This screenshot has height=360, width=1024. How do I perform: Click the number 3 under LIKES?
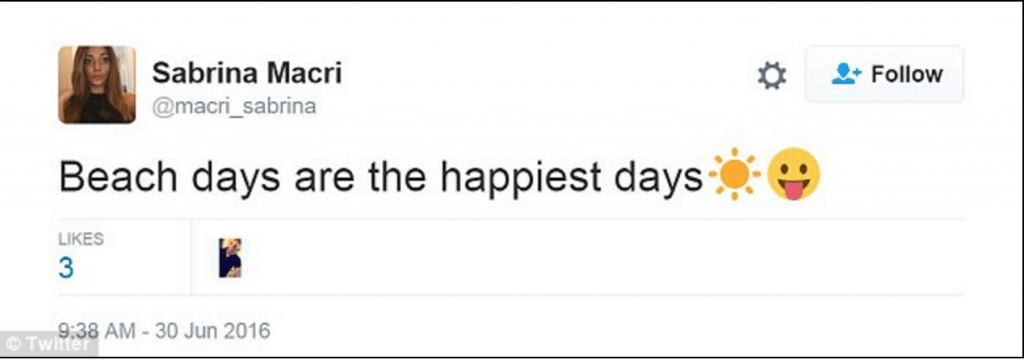tap(66, 269)
